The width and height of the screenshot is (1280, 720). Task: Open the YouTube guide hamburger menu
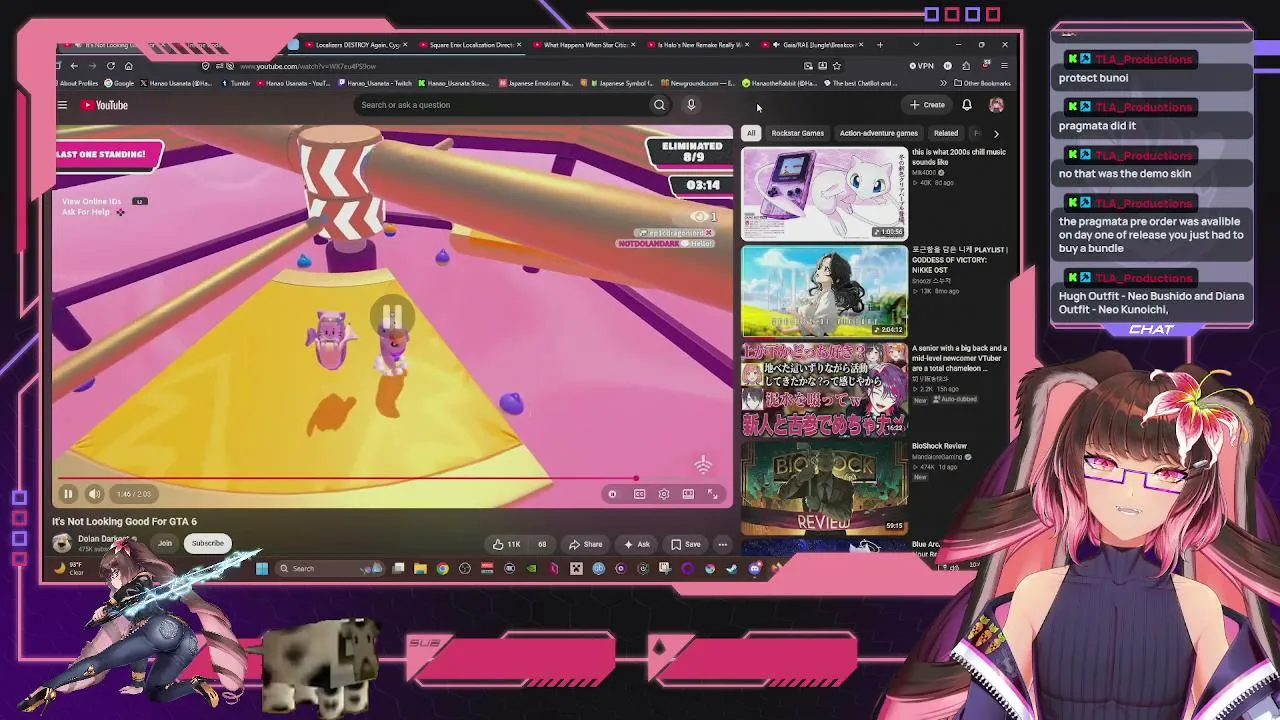62,105
